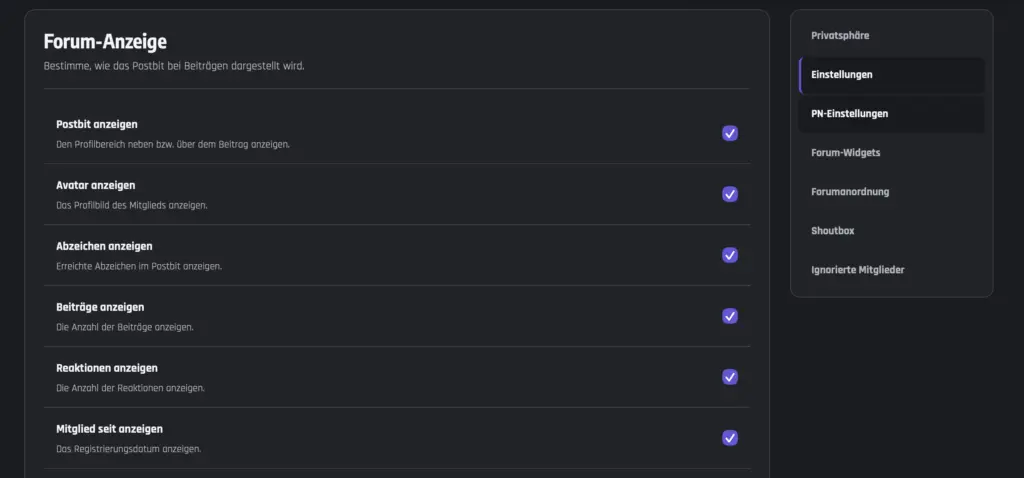The height and width of the screenshot is (478, 1024).
Task: Disable the Abzeichen anzeigen checkbox
Action: coord(729,255)
